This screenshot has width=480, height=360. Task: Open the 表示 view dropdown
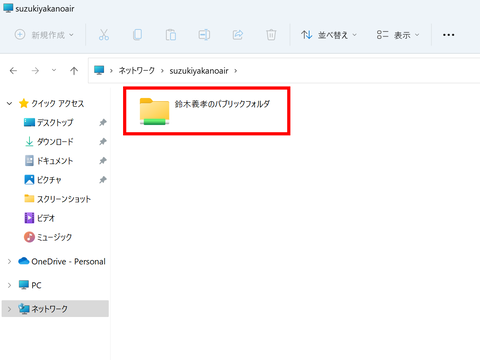click(398, 35)
